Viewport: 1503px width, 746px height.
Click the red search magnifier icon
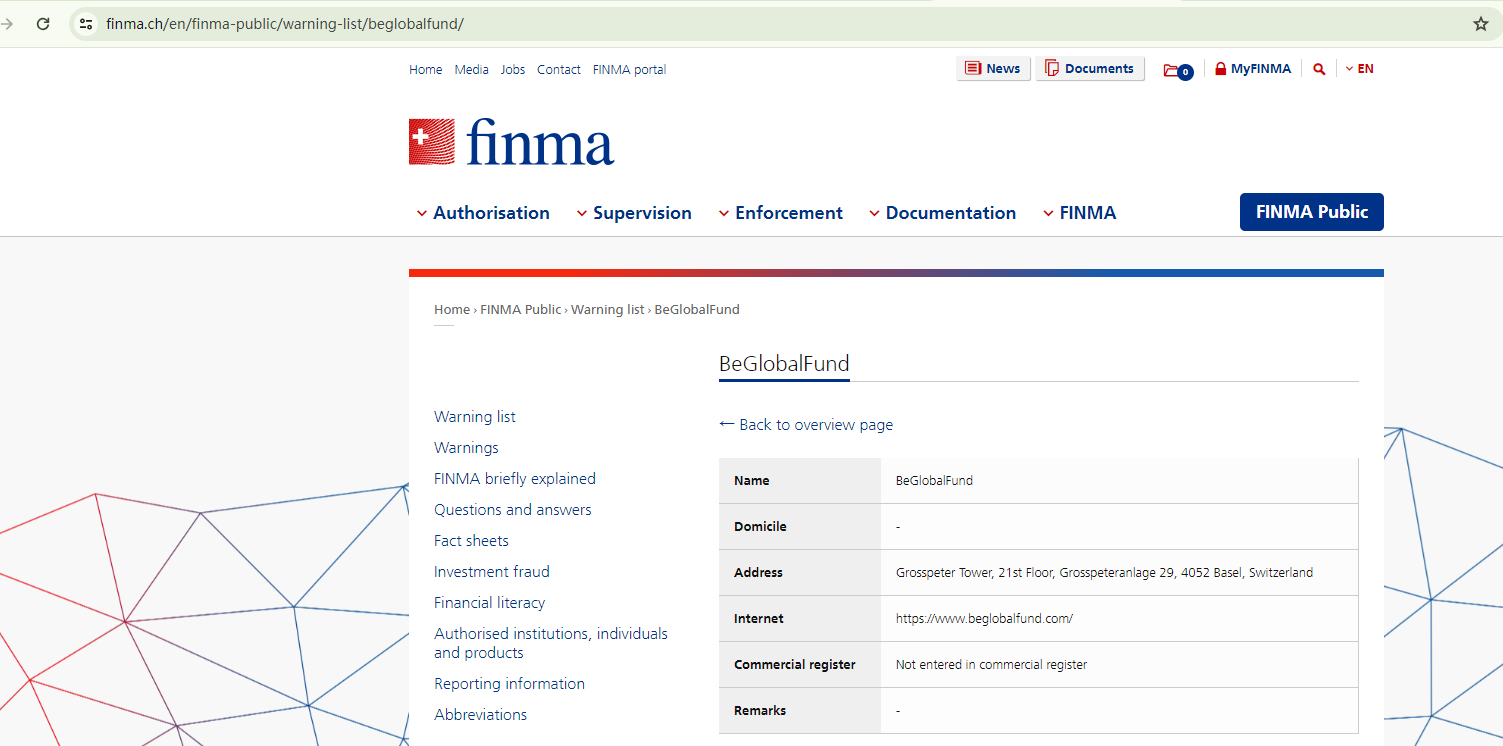point(1319,69)
